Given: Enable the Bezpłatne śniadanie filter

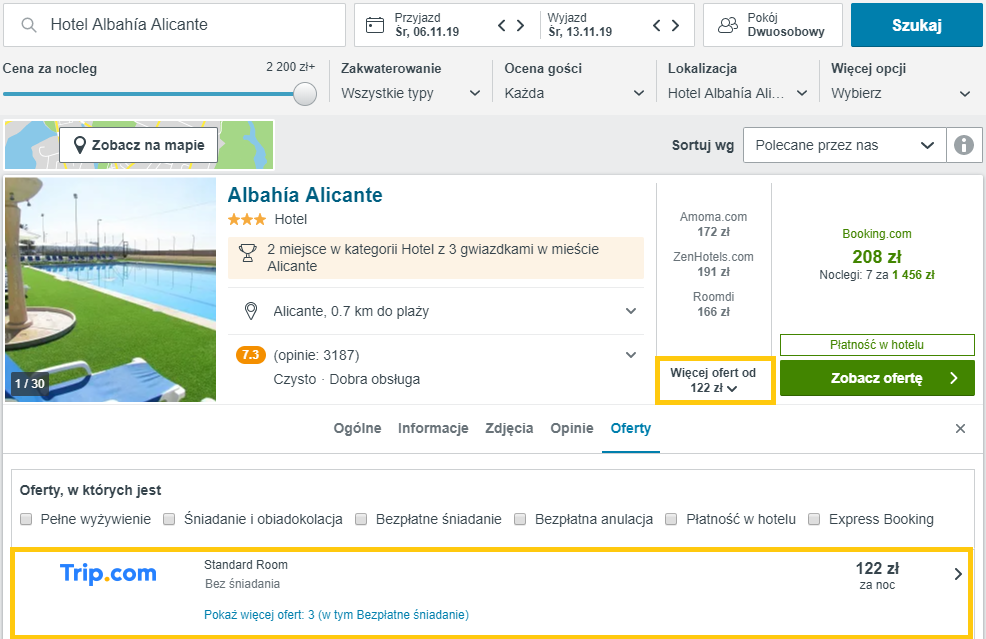Looking at the screenshot, I should coord(361,519).
